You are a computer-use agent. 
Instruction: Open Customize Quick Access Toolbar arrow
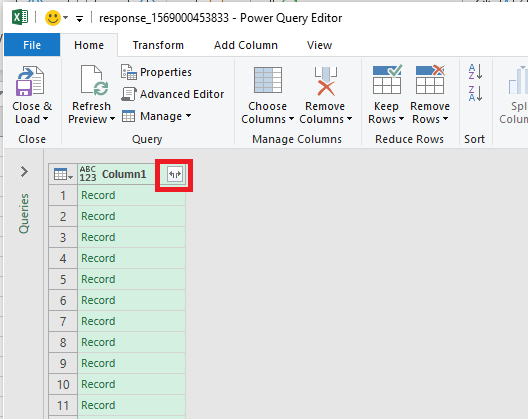point(79,19)
